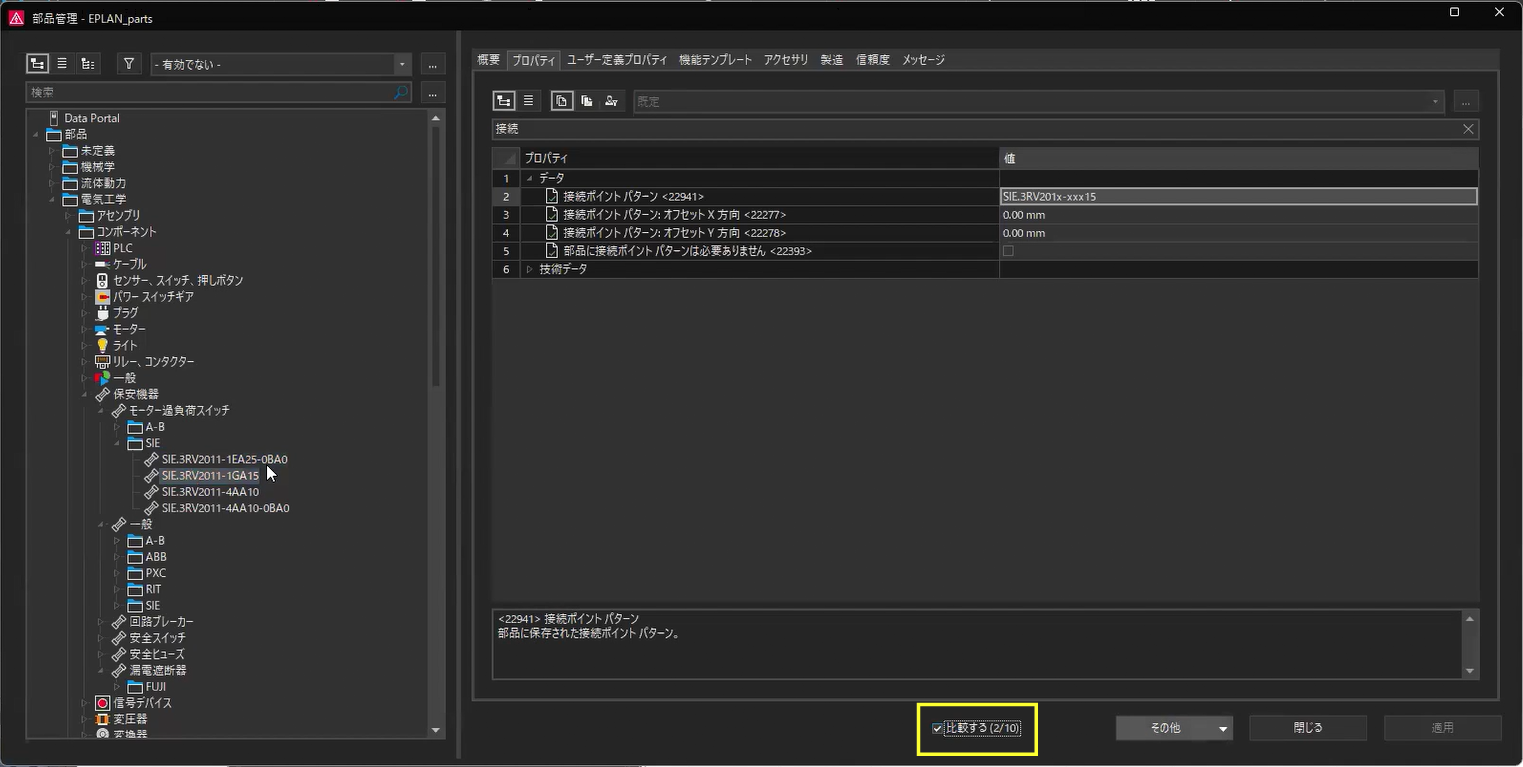Click the user-key icon in properties toolbar
The height and width of the screenshot is (767, 1523).
coord(611,101)
